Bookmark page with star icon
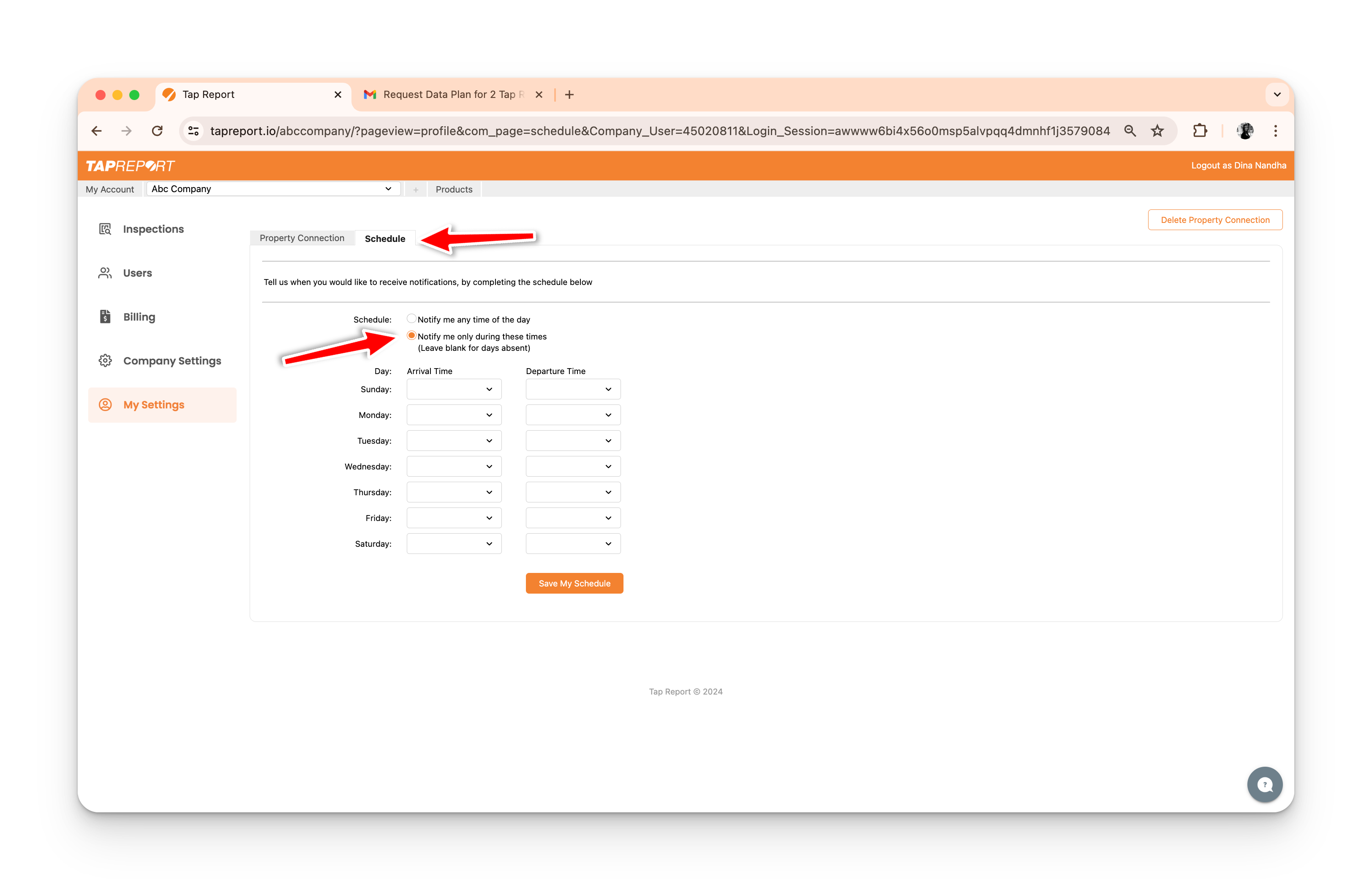Viewport: 1372px width, 890px height. pyautogui.click(x=1157, y=131)
